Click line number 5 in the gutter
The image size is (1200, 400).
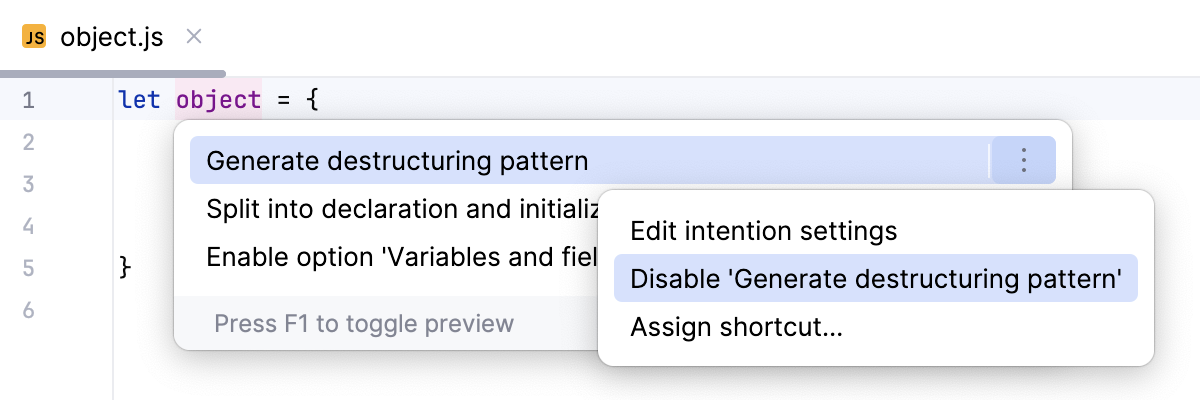[28, 268]
